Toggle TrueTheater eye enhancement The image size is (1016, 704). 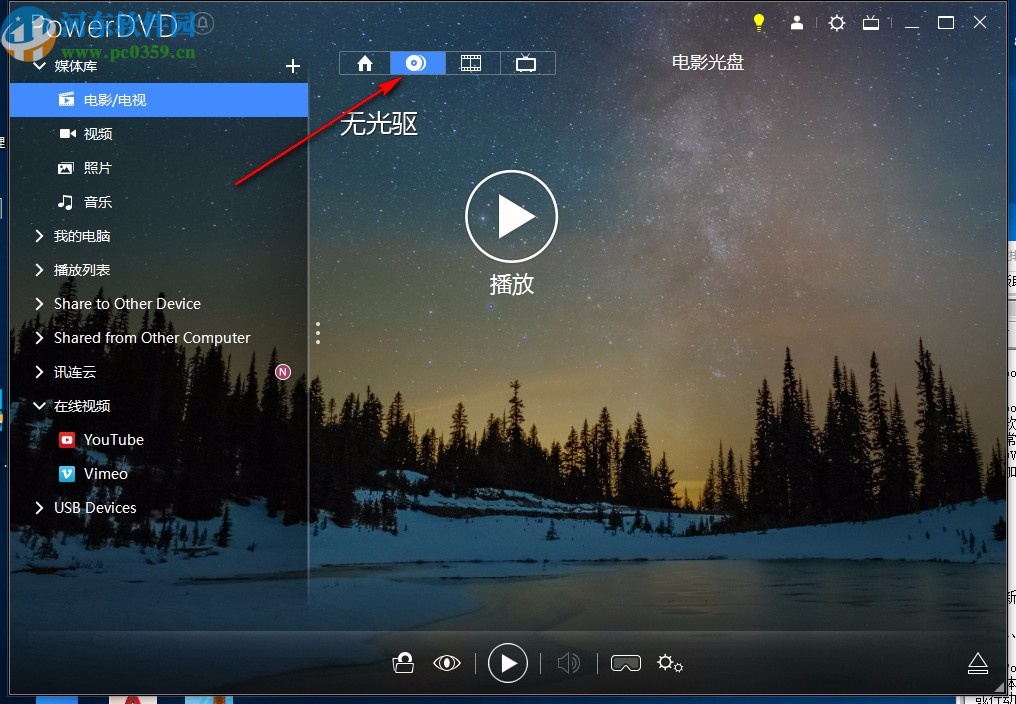[x=447, y=663]
